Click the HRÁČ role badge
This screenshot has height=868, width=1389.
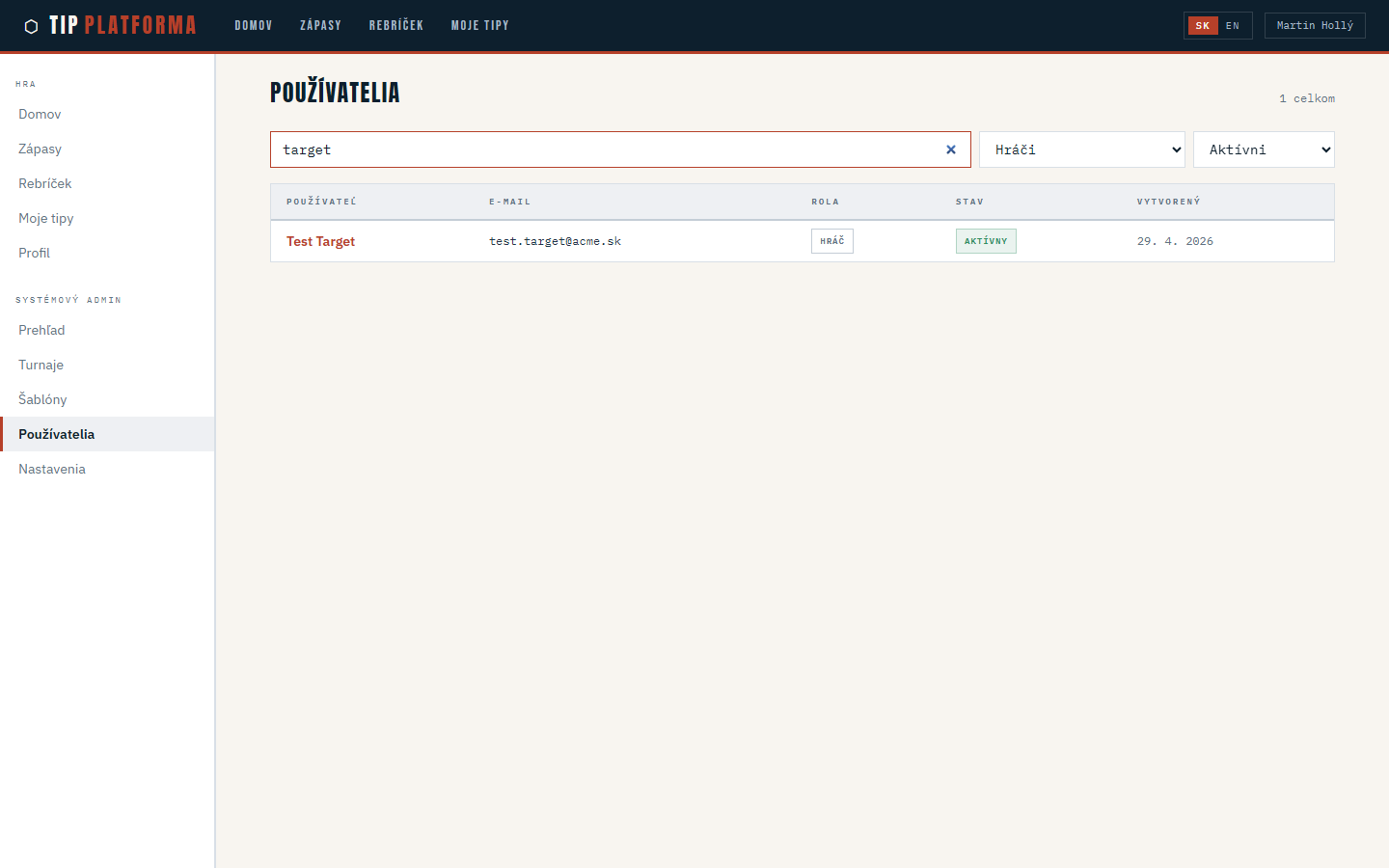[831, 240]
